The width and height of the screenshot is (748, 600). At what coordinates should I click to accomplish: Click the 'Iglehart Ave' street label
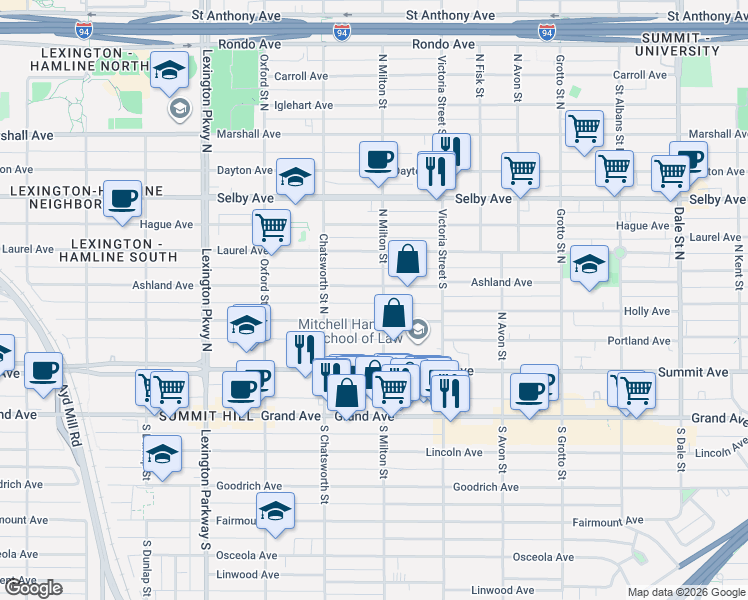pyautogui.click(x=303, y=105)
